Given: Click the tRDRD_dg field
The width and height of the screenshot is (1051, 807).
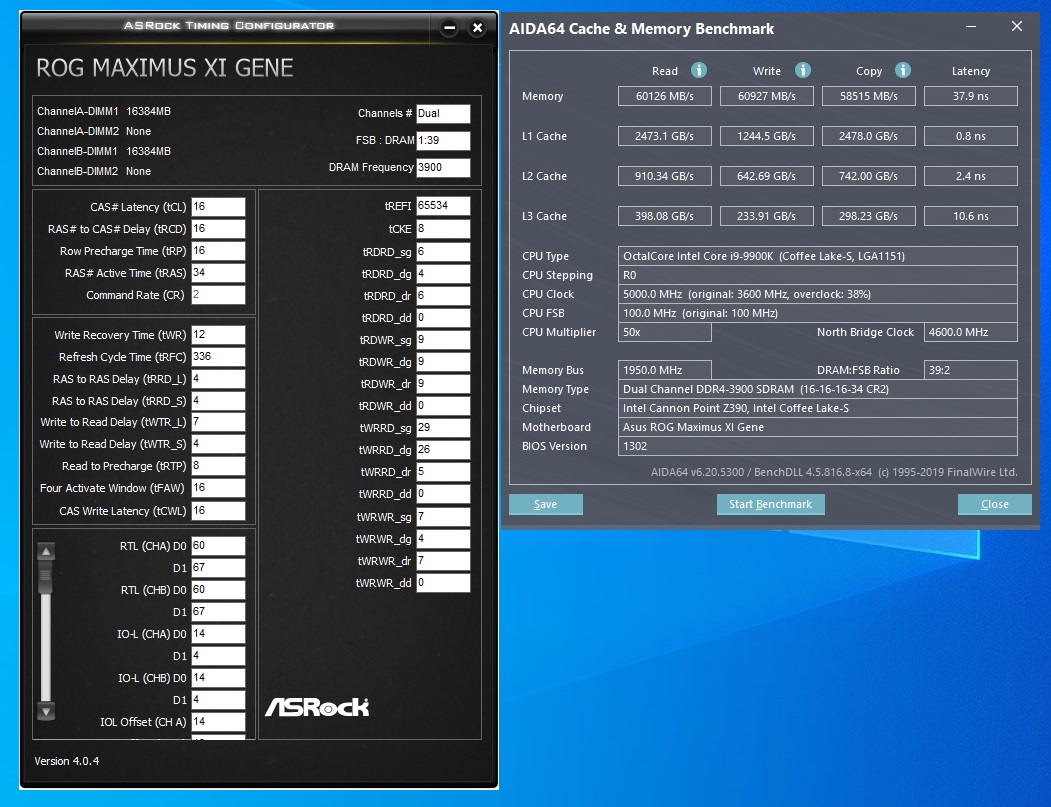Looking at the screenshot, I should [x=443, y=274].
